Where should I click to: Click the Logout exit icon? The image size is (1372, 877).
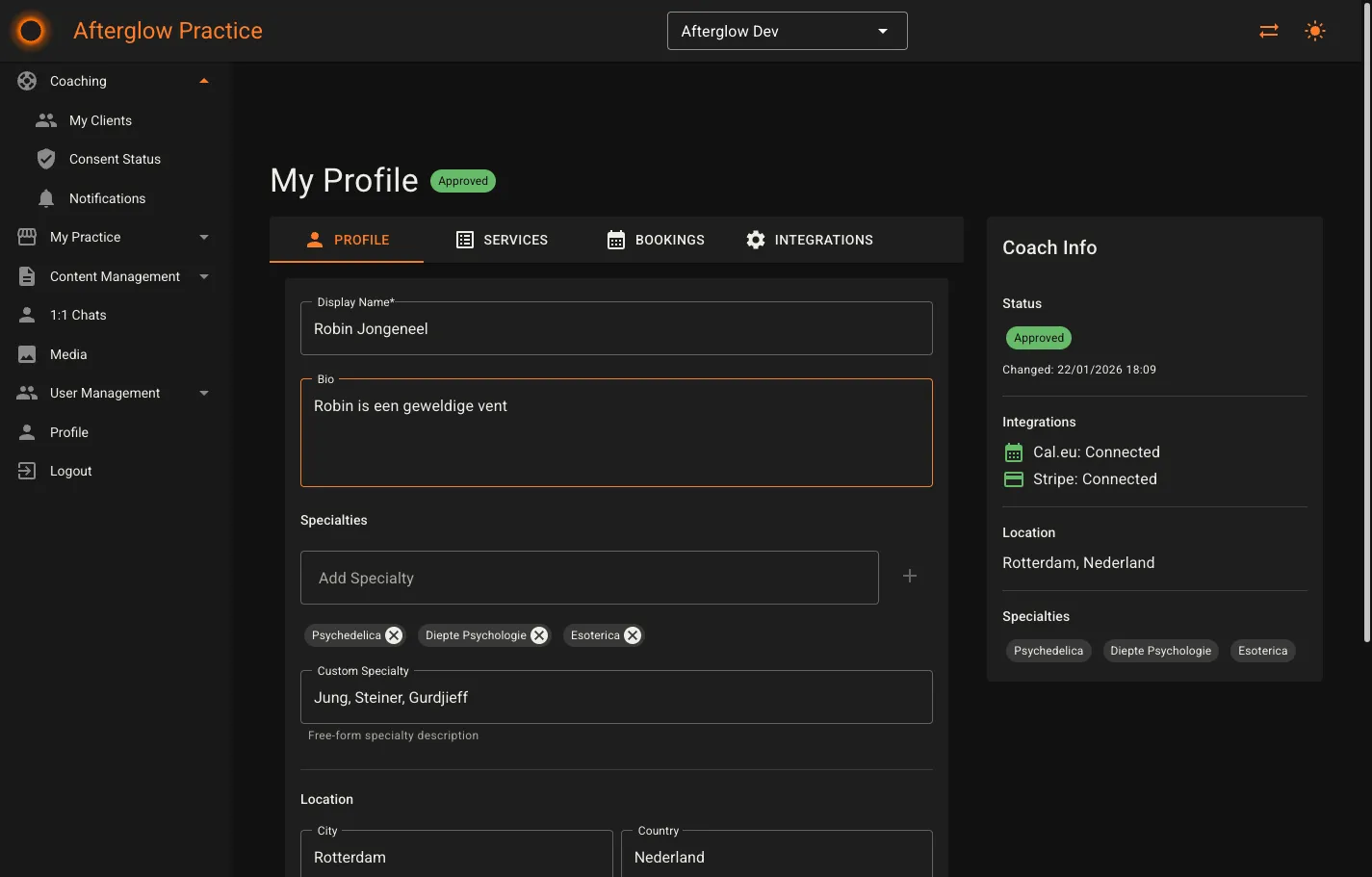26,470
